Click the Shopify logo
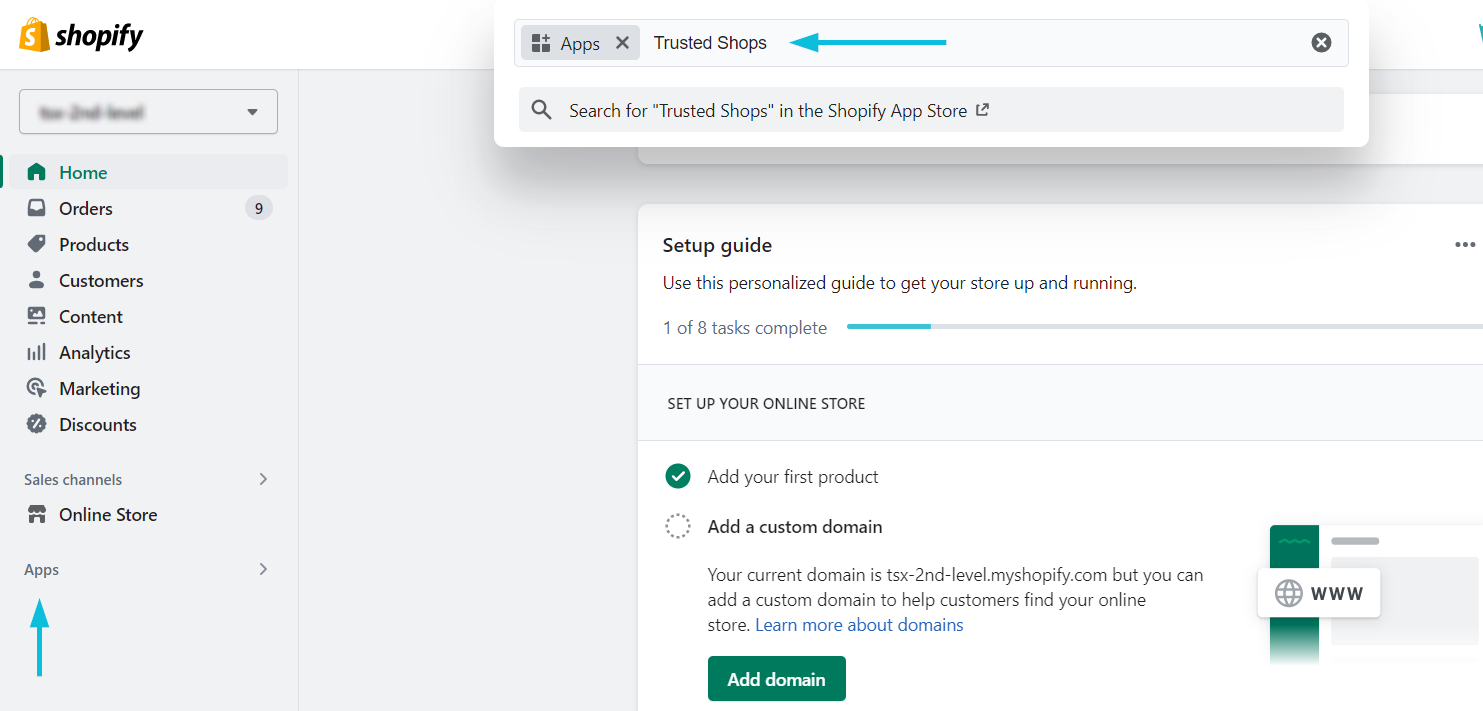1483x711 pixels. point(81,36)
